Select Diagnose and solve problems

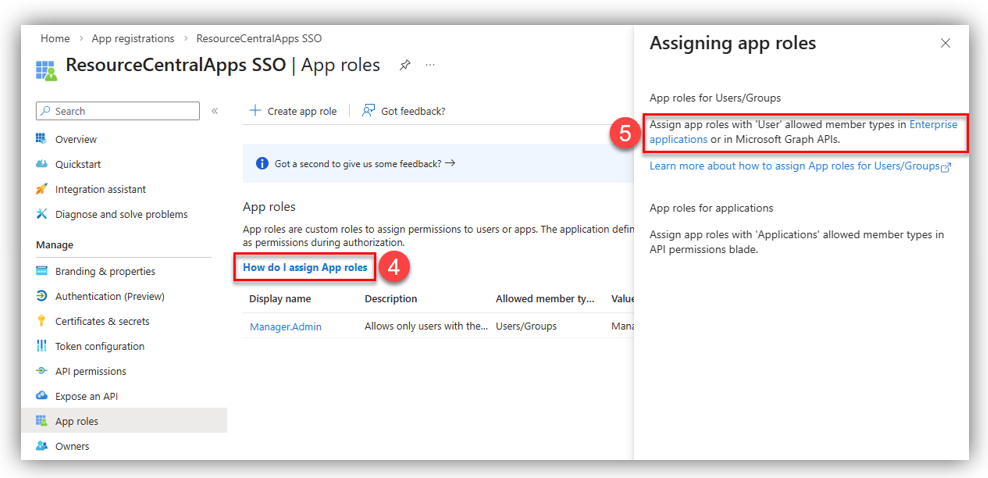coord(121,214)
